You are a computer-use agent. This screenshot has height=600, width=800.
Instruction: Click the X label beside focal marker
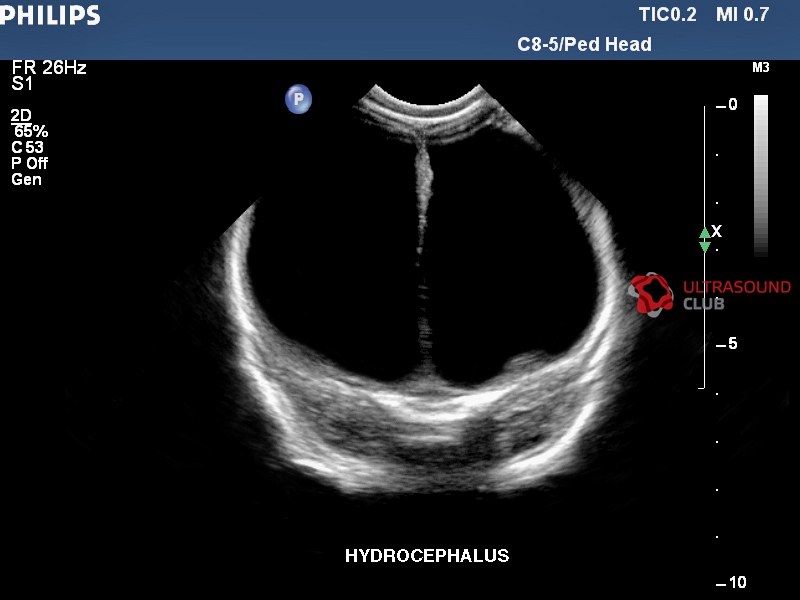click(x=717, y=231)
